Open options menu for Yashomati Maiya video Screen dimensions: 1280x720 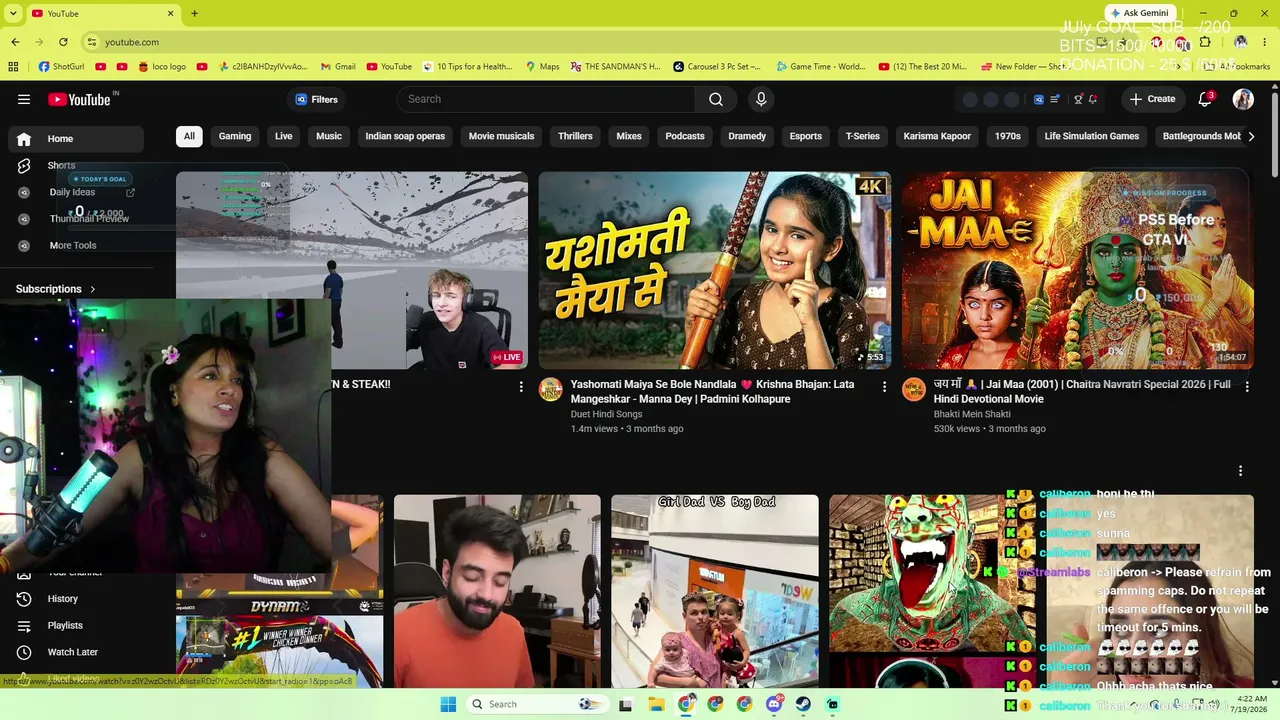click(884, 386)
